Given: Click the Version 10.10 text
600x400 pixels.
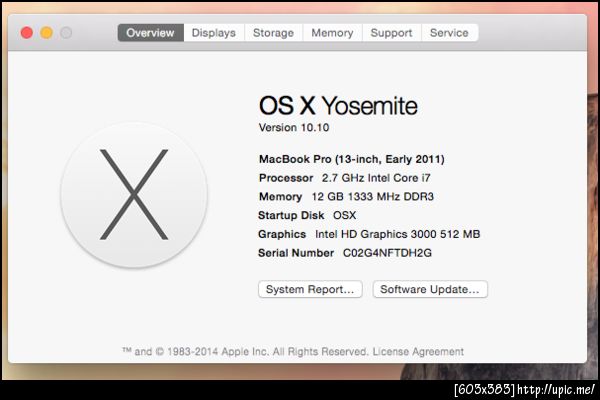Looking at the screenshot, I should (x=294, y=127).
